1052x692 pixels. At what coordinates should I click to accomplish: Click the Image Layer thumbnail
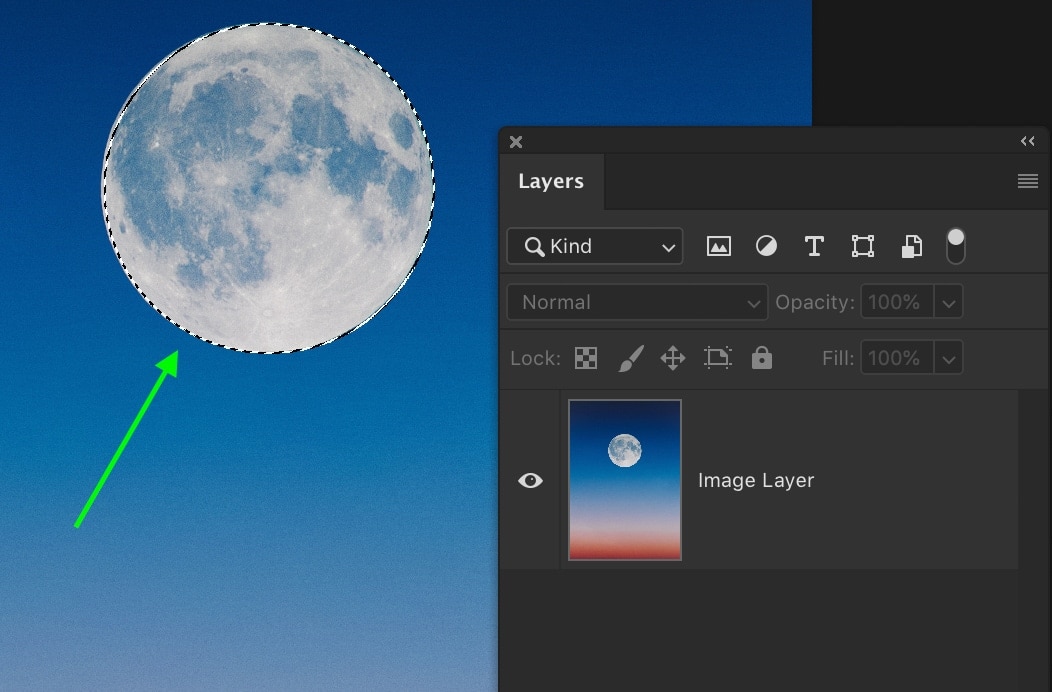(624, 481)
